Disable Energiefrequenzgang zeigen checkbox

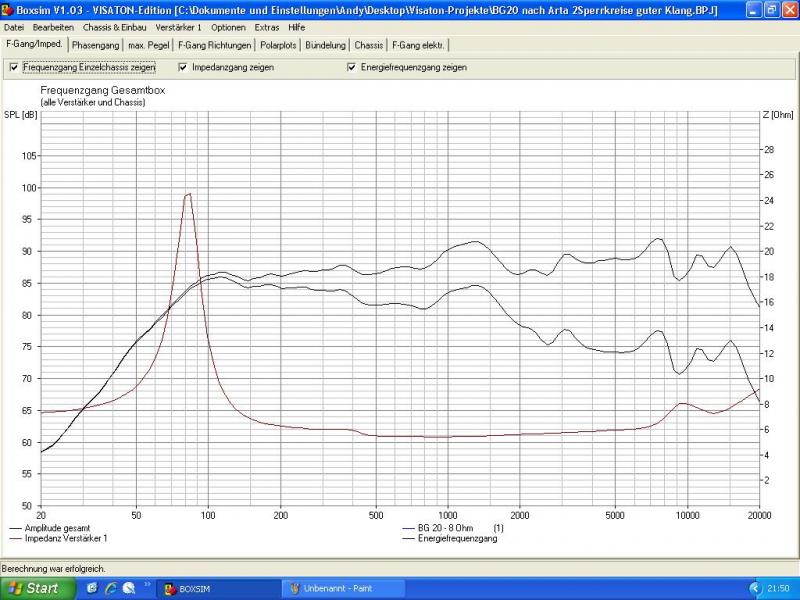coord(352,67)
